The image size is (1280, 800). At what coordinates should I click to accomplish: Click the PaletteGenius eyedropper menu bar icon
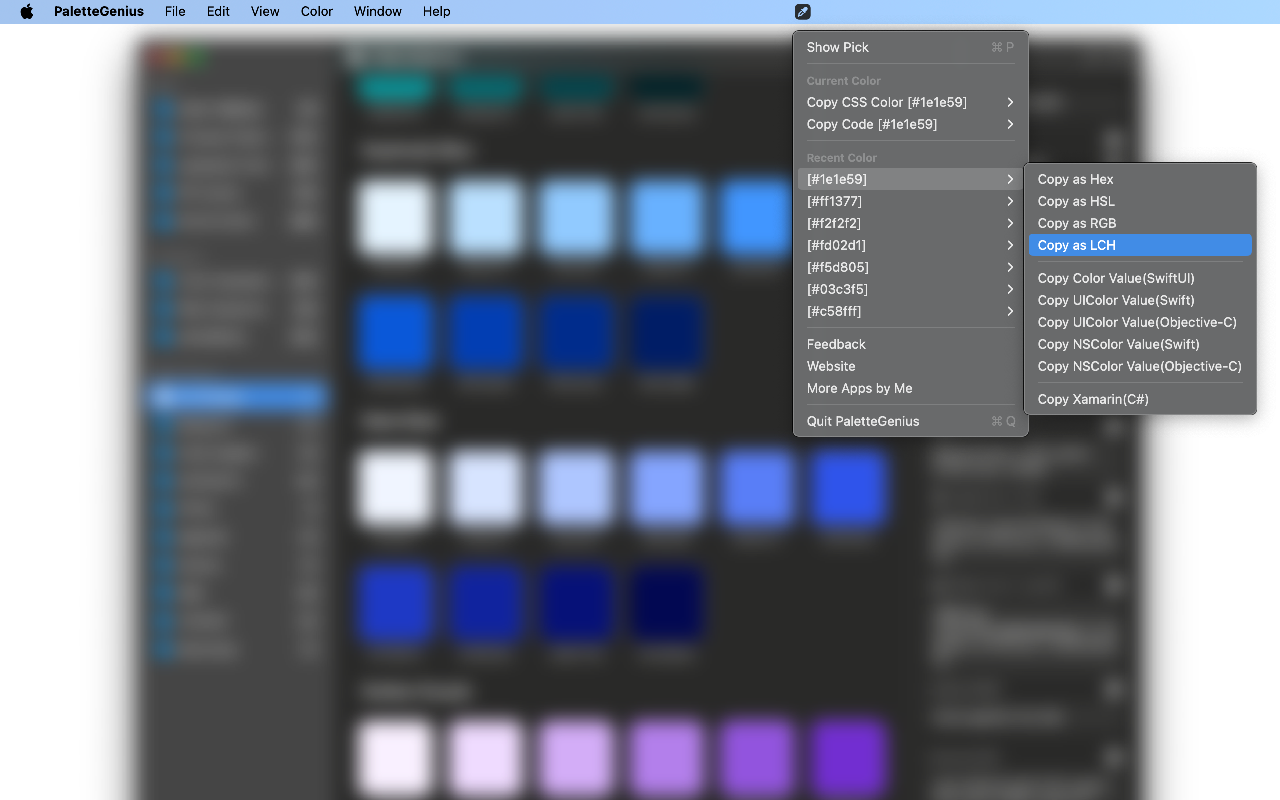click(x=803, y=12)
